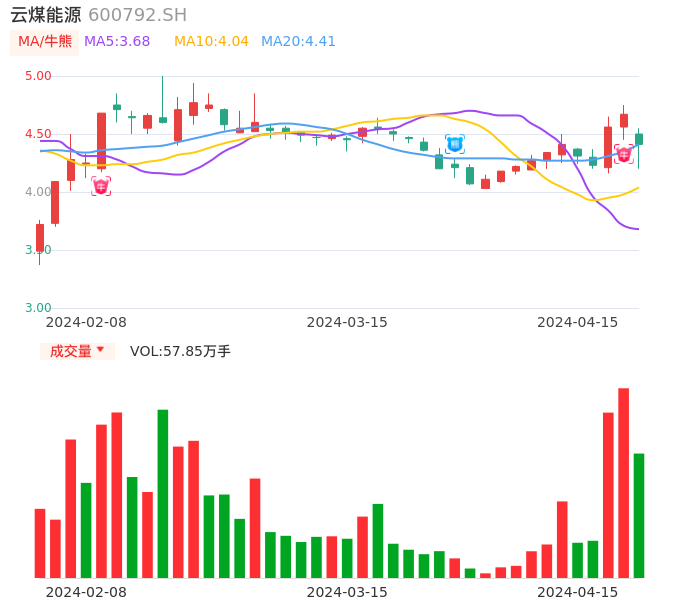This screenshot has height=606, width=686.
Task: Click the red dropdown arrow beside 成交量
Action: 100,350
